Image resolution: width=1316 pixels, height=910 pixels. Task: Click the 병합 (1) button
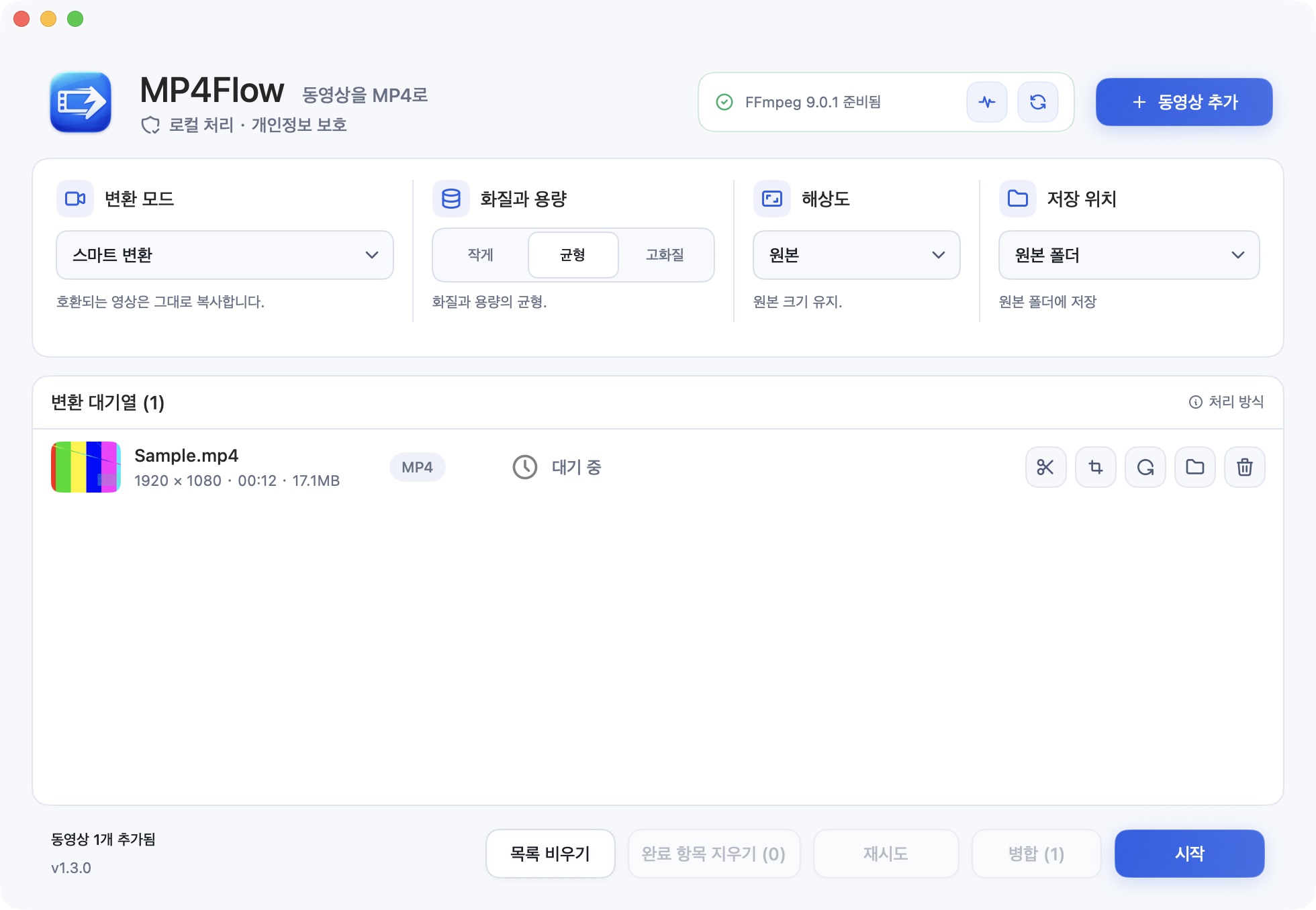pyautogui.click(x=1037, y=854)
